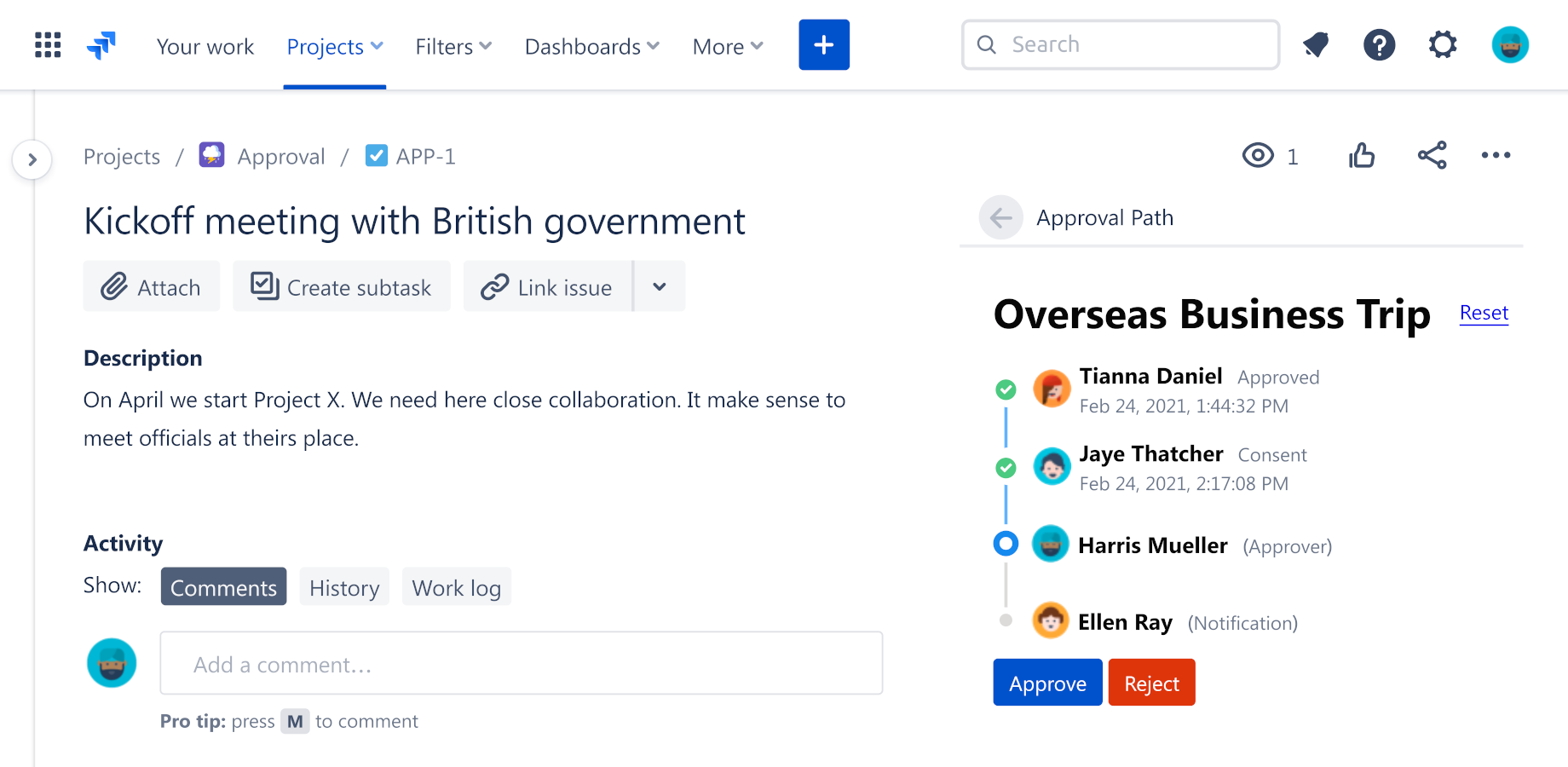1568x767 pixels.
Task: Show the Comments activity tab
Action: coord(223,587)
